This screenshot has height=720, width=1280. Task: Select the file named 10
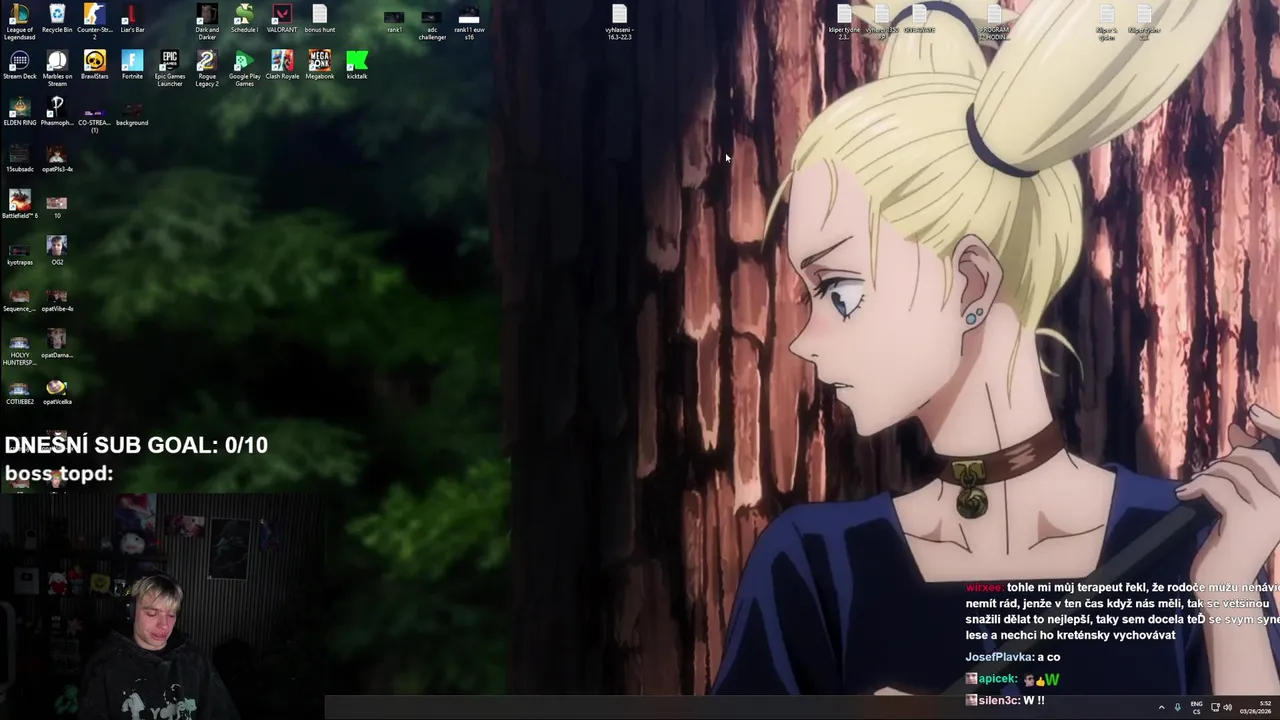[57, 207]
